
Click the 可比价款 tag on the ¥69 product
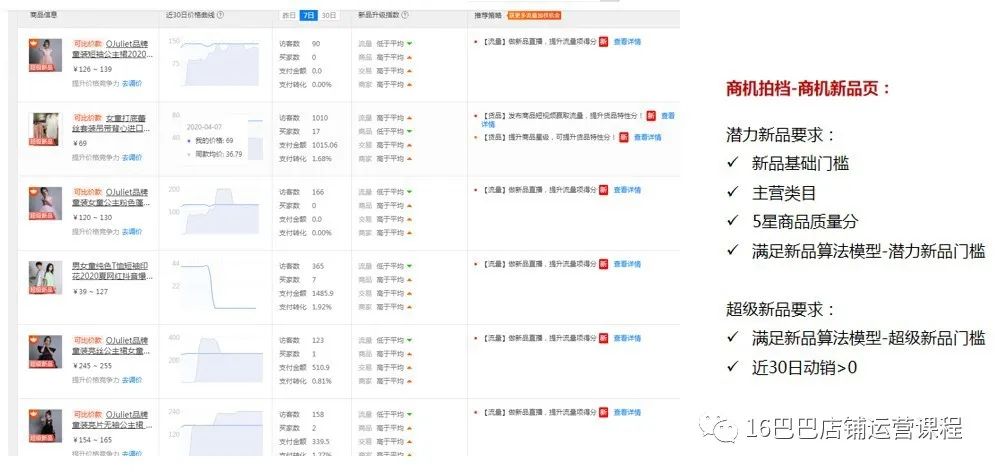[x=88, y=118]
